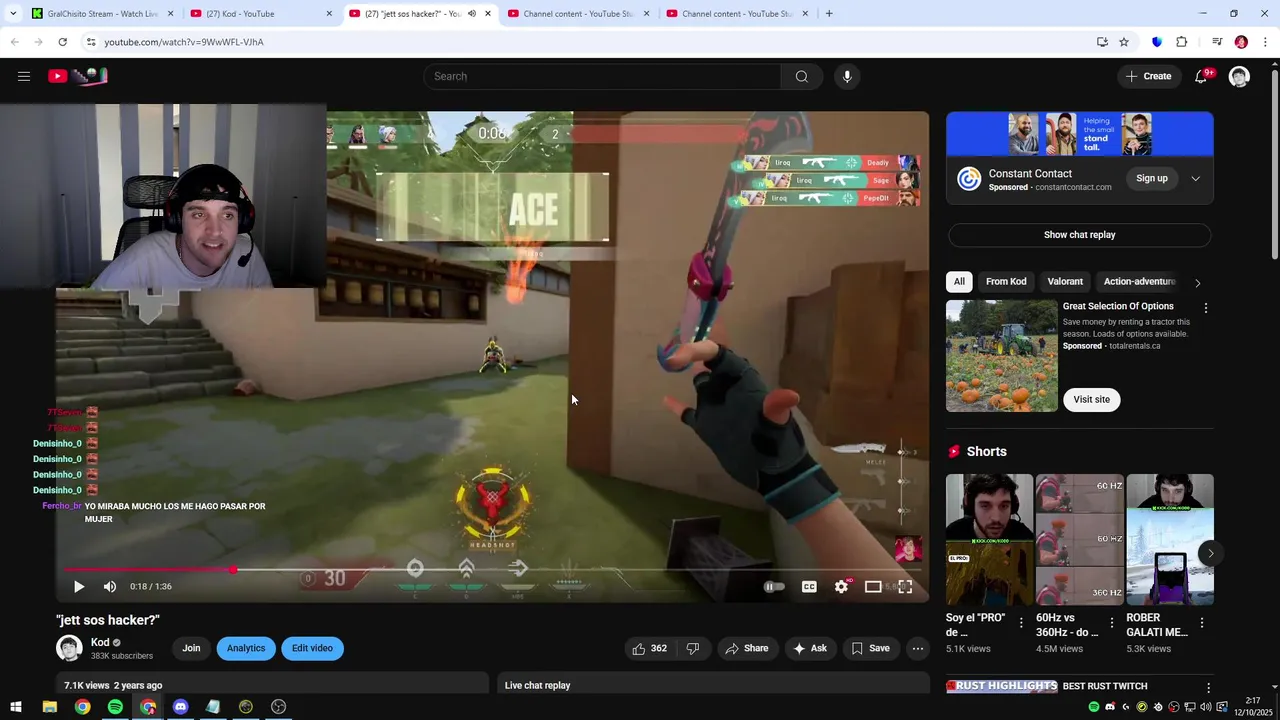Start voice search with the microphone
Screen dimensions: 1280x720
pyautogui.click(x=847, y=76)
